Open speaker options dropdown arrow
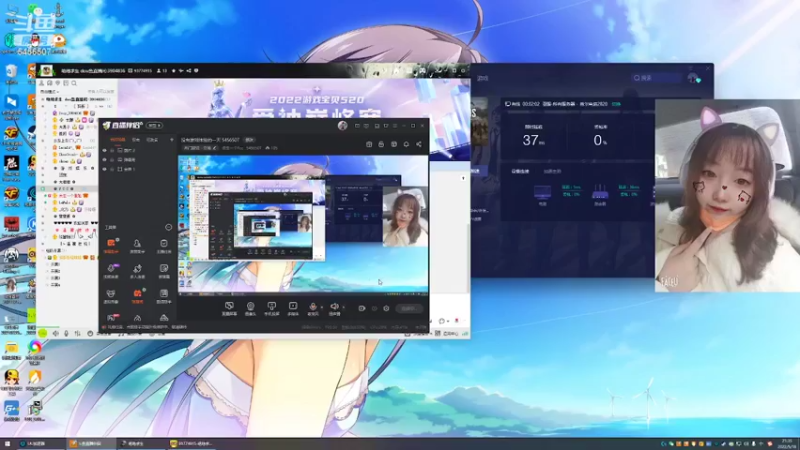 point(343,307)
